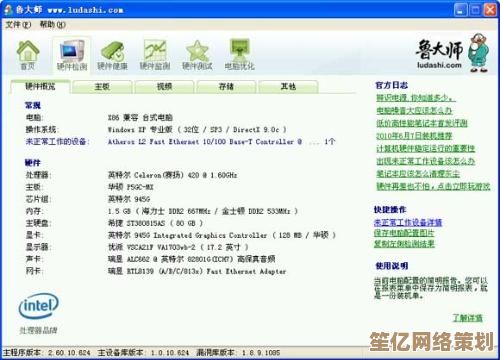The height and width of the screenshot is (360, 500).
Task: Select the 声卡 瑞昱 ALC662 text
Action: point(192,259)
